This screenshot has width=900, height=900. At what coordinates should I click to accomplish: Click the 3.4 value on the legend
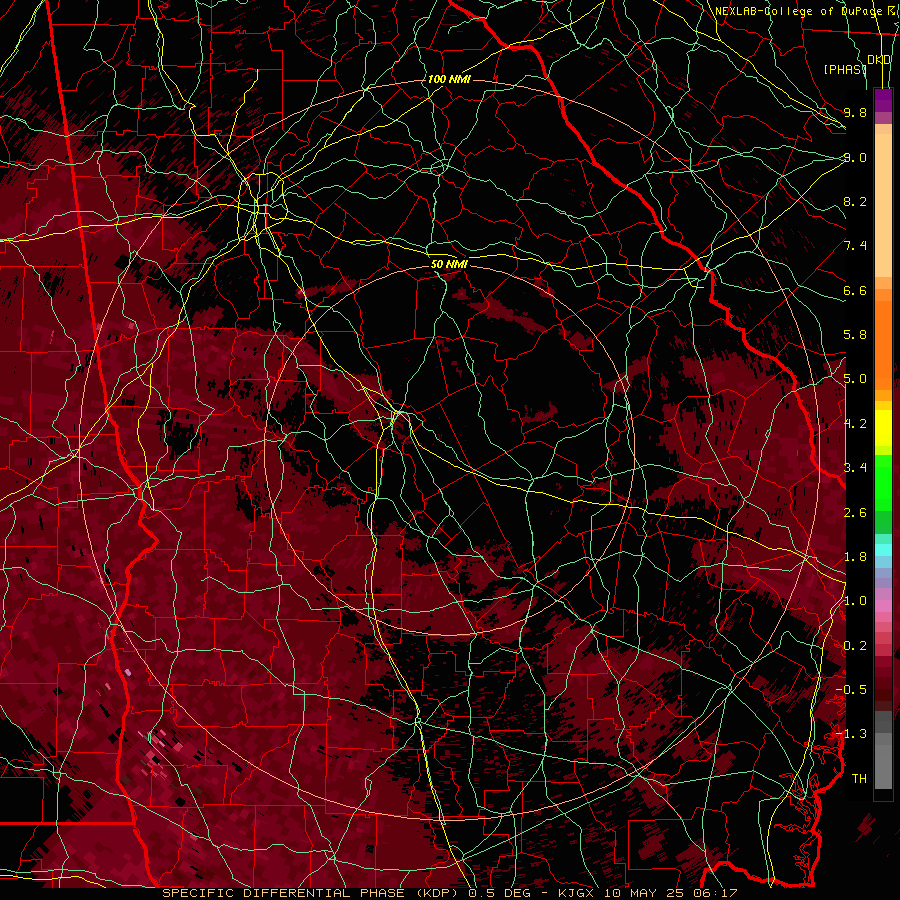(855, 468)
